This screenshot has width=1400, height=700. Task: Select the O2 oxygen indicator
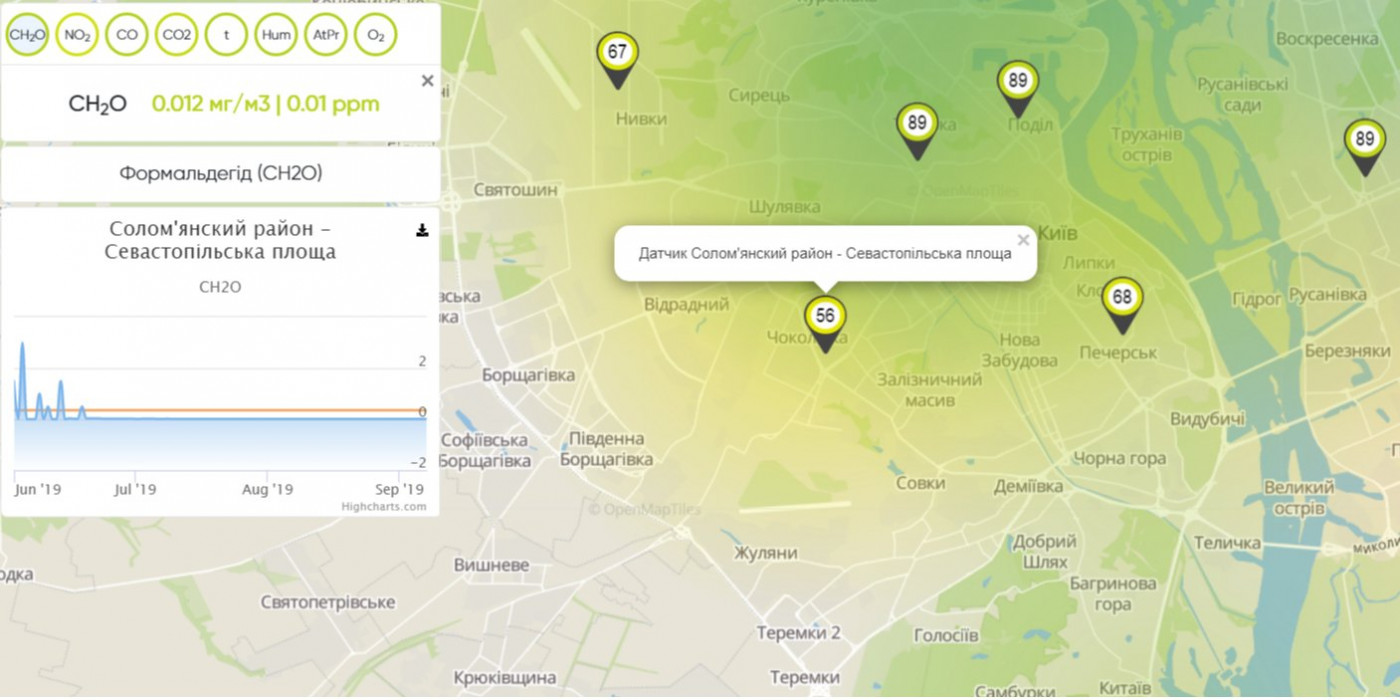[376, 35]
